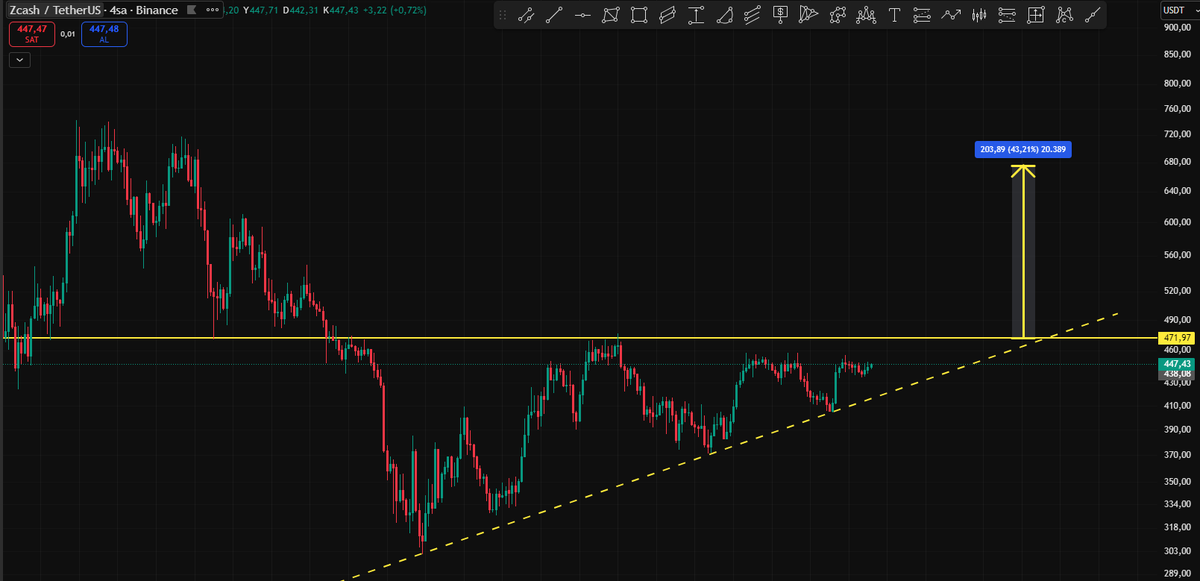Select the rectangle drawing tool
The height and width of the screenshot is (581, 1200).
click(x=639, y=15)
